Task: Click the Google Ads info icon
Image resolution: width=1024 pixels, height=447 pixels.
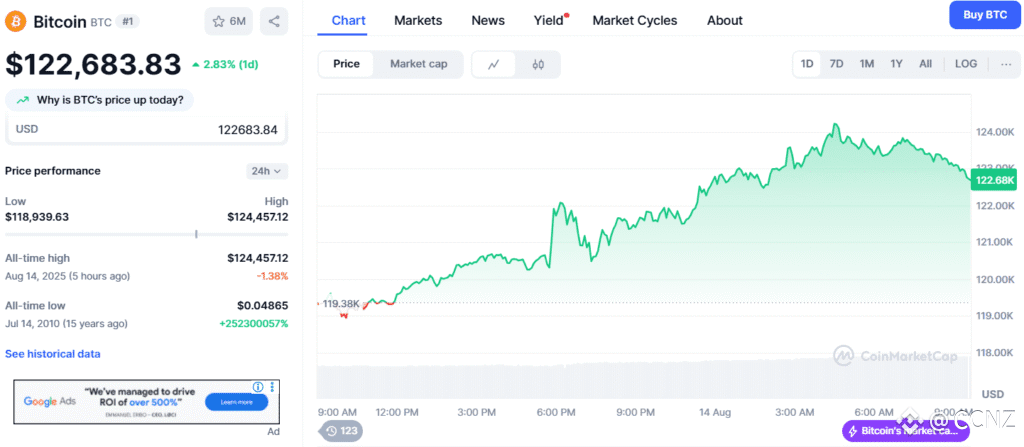Action: click(x=258, y=387)
